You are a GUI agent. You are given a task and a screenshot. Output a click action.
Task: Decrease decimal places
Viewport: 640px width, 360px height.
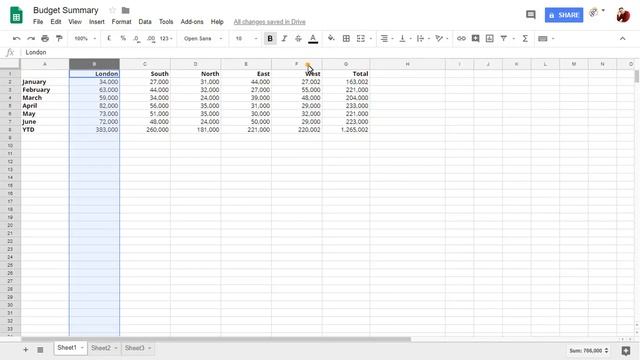coord(137,38)
